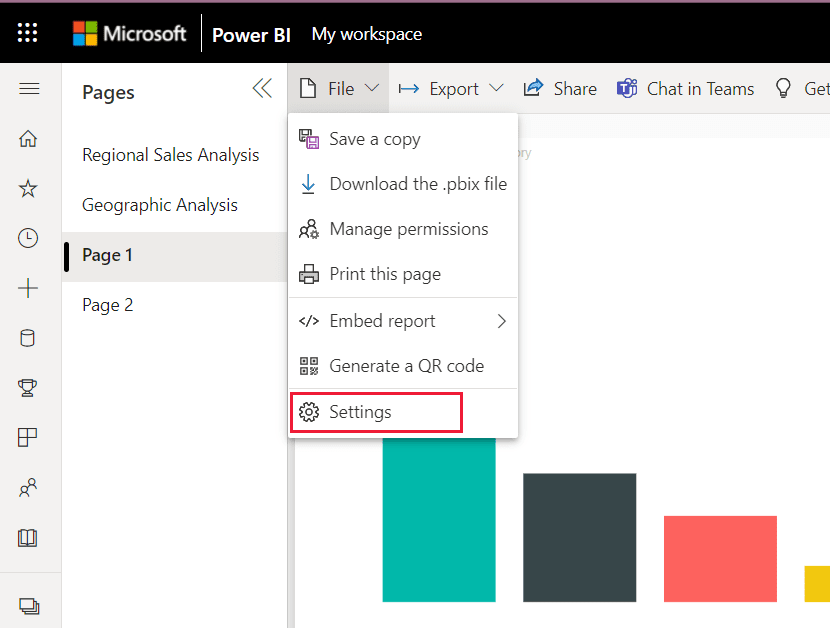Open Regional Sales Analysis page

click(170, 155)
